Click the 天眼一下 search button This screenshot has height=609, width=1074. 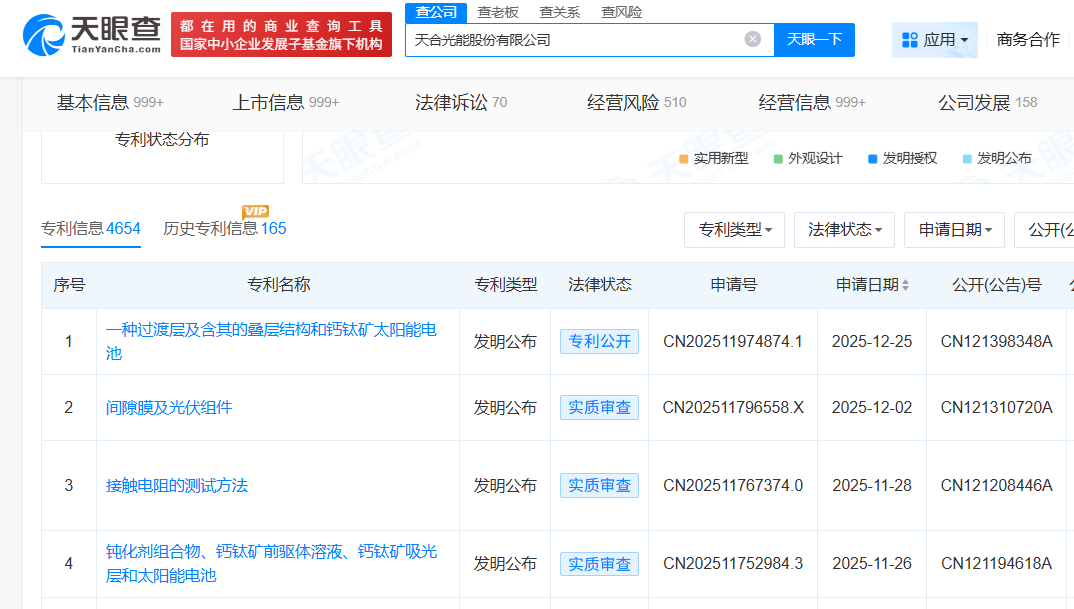coord(814,40)
